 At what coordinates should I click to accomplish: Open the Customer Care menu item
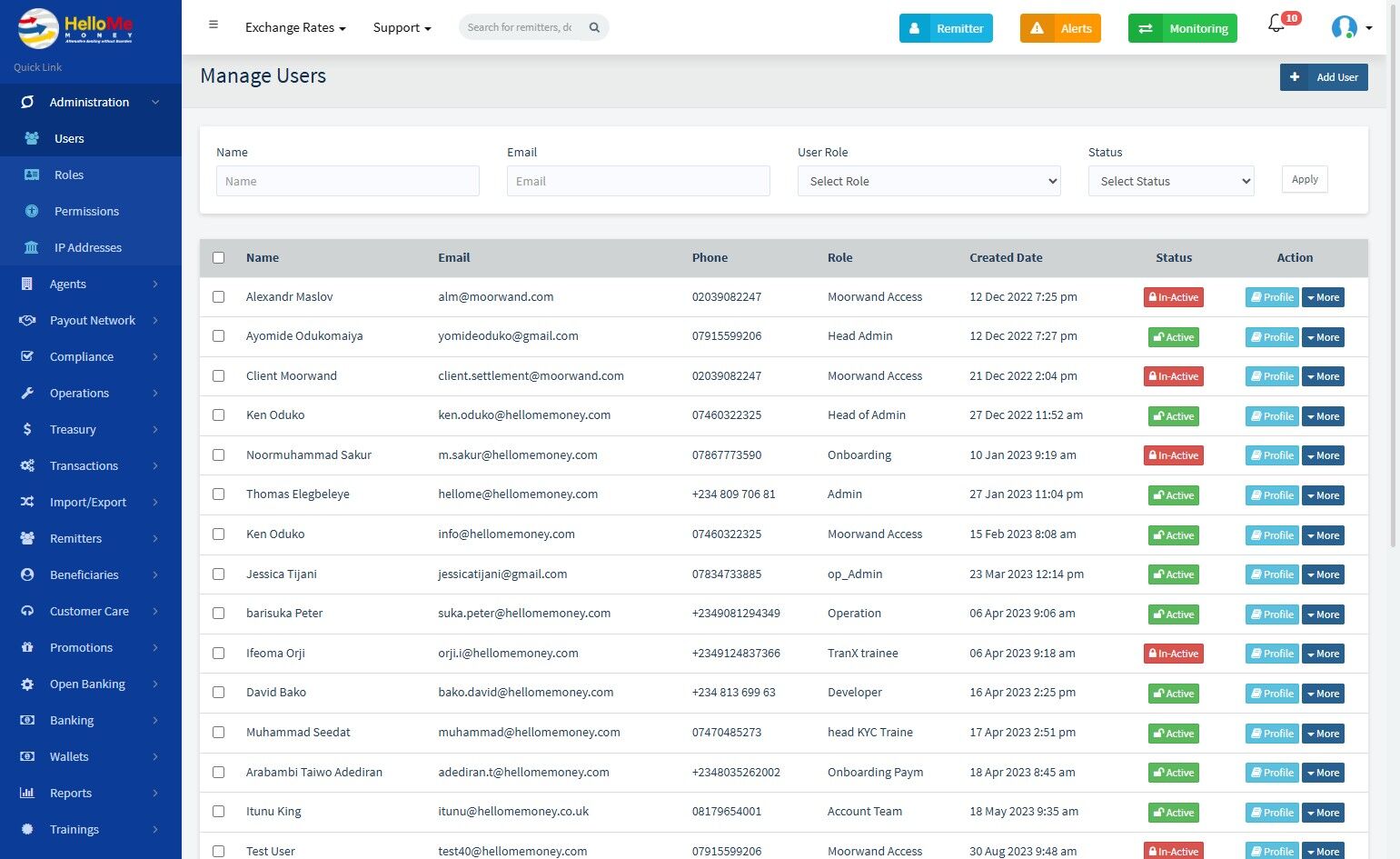tap(91, 611)
